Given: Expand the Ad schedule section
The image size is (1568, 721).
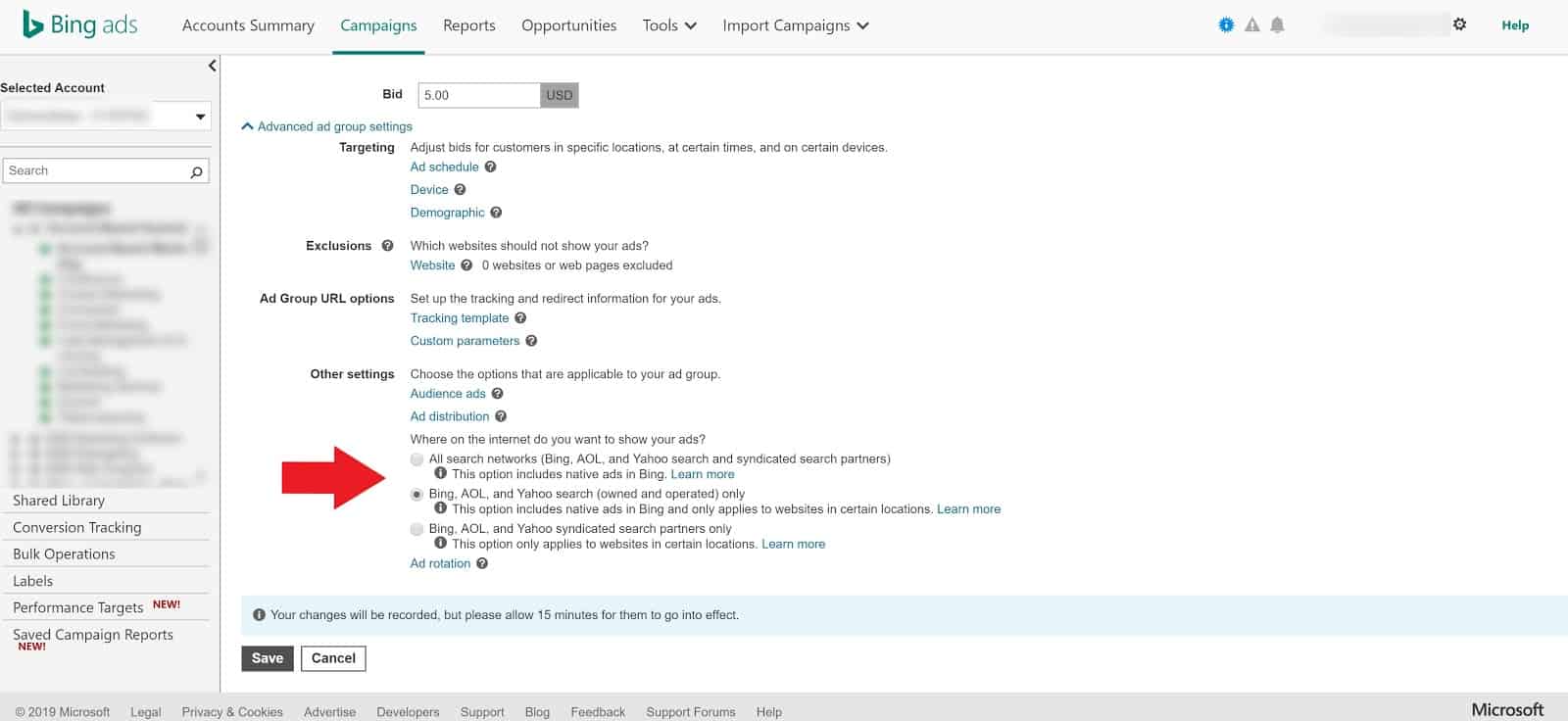Looking at the screenshot, I should coord(444,167).
